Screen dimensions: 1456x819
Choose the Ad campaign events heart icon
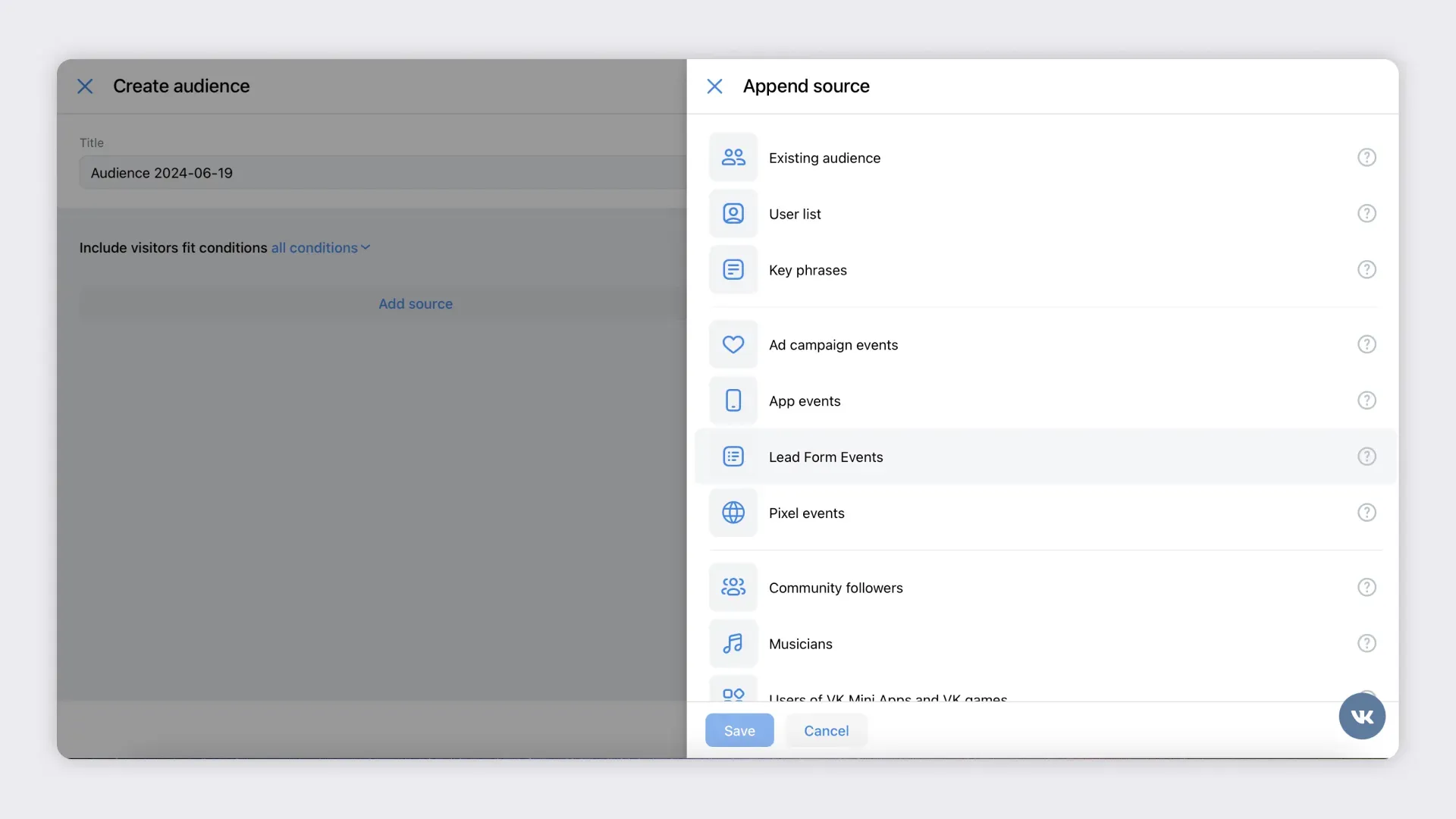point(733,344)
